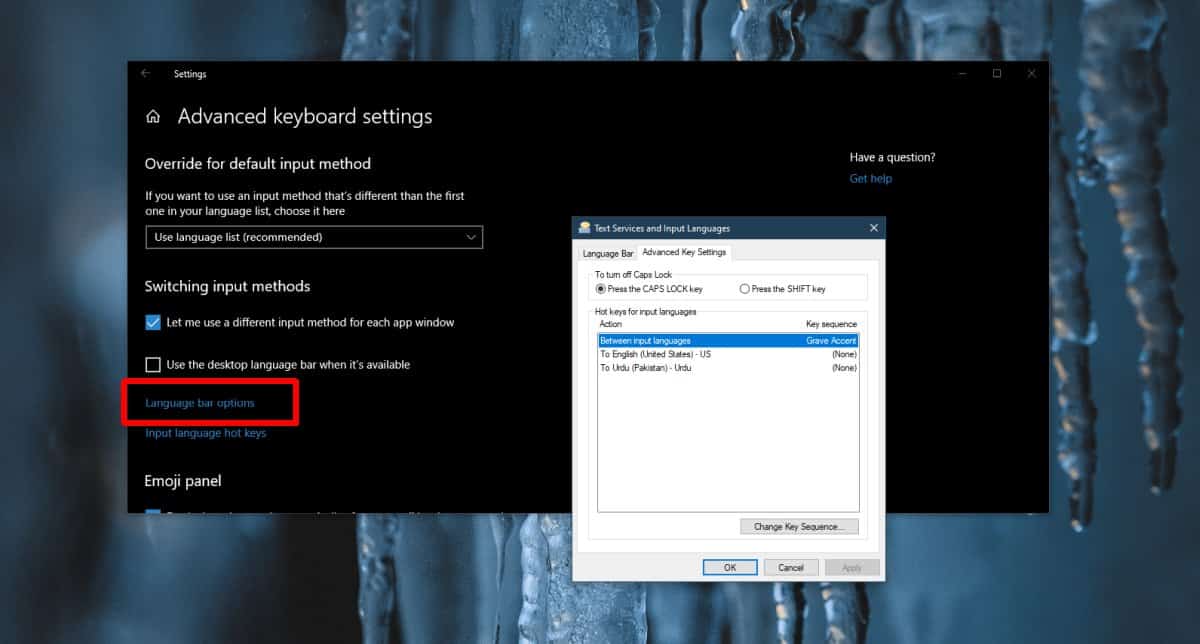The width and height of the screenshot is (1200, 644).
Task: Click the keyboard icon in dialog title bar
Action: [582, 227]
